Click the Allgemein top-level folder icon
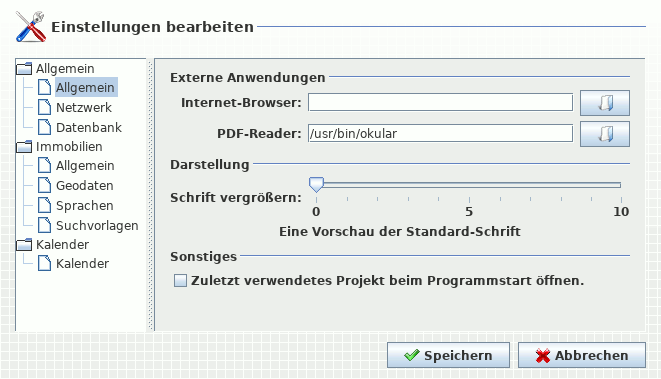 click(x=24, y=68)
